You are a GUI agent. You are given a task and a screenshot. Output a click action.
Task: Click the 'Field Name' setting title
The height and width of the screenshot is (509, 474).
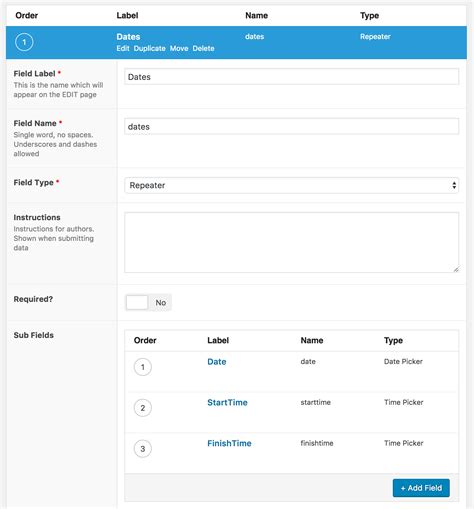(35, 123)
